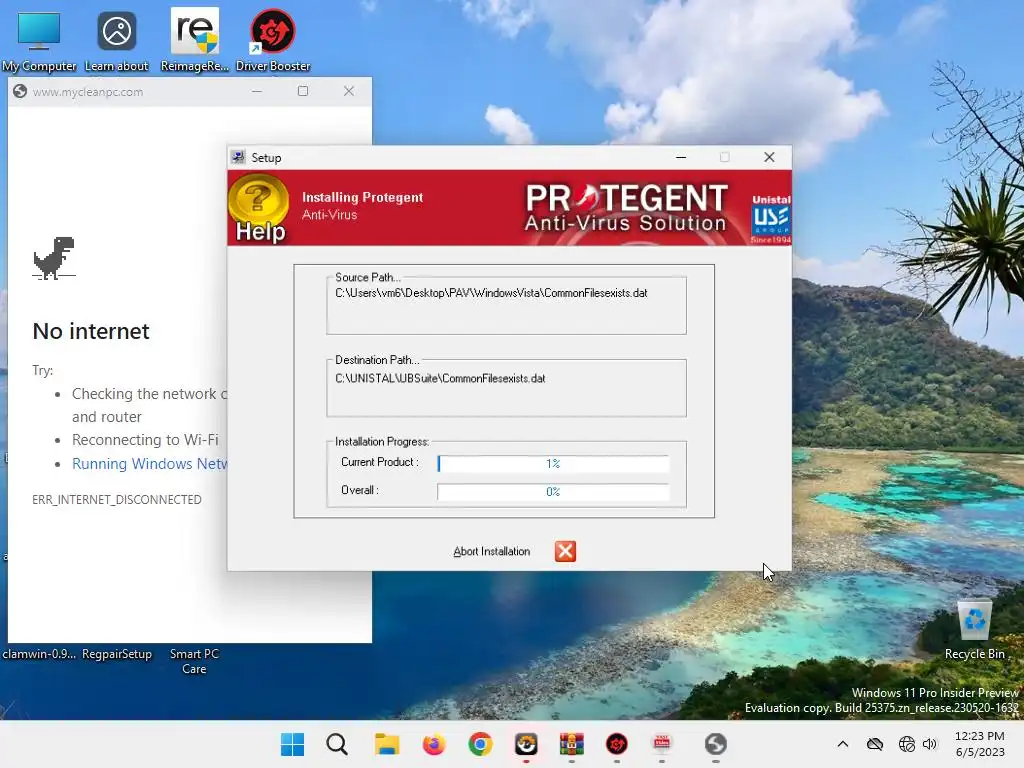
Task: Open Learn about desktop icon
Action: click(117, 40)
